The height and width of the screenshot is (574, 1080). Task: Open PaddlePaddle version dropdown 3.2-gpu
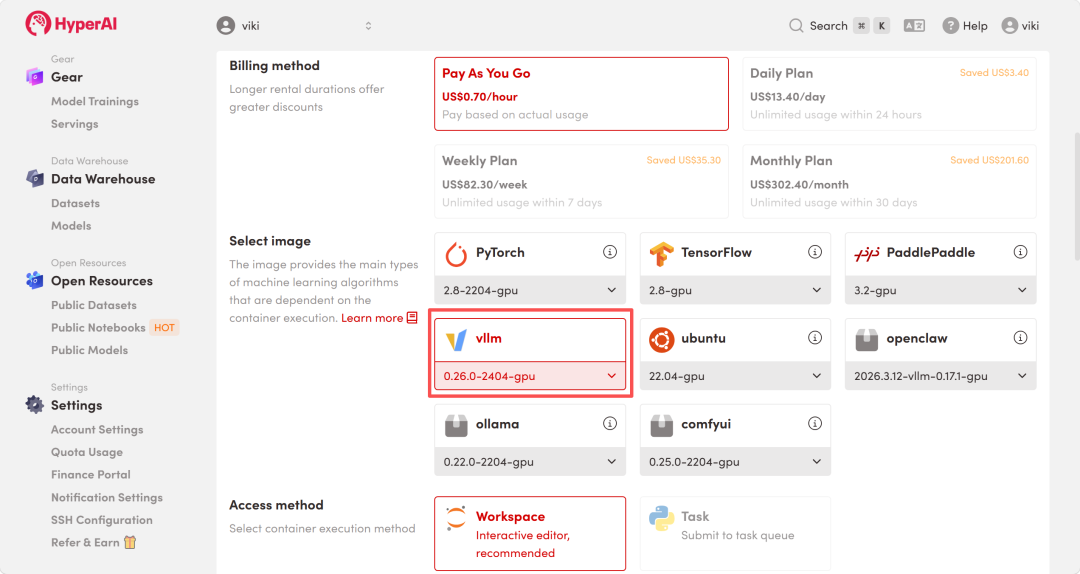(940, 290)
